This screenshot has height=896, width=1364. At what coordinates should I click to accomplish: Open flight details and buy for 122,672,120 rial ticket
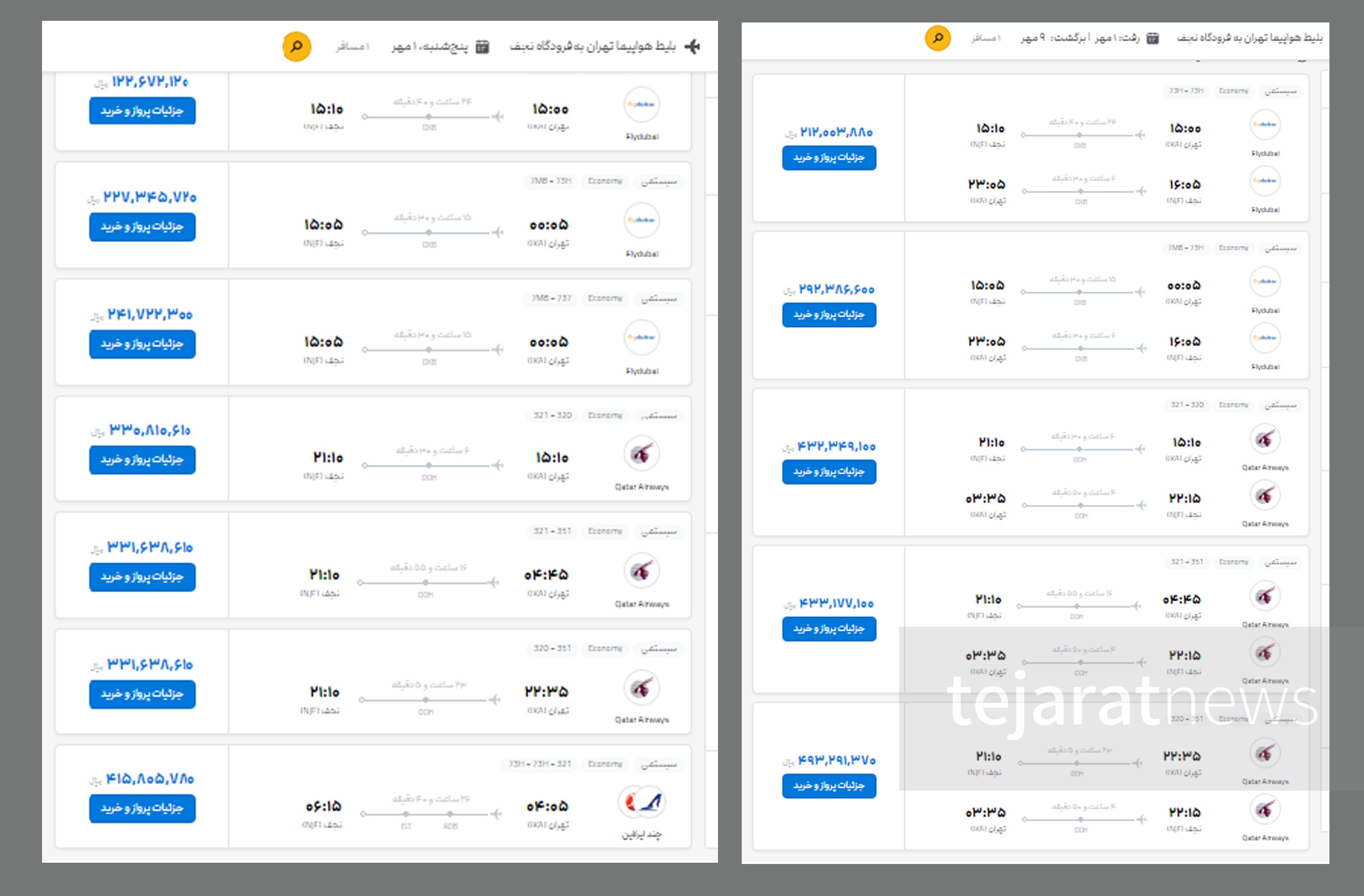tap(142, 111)
